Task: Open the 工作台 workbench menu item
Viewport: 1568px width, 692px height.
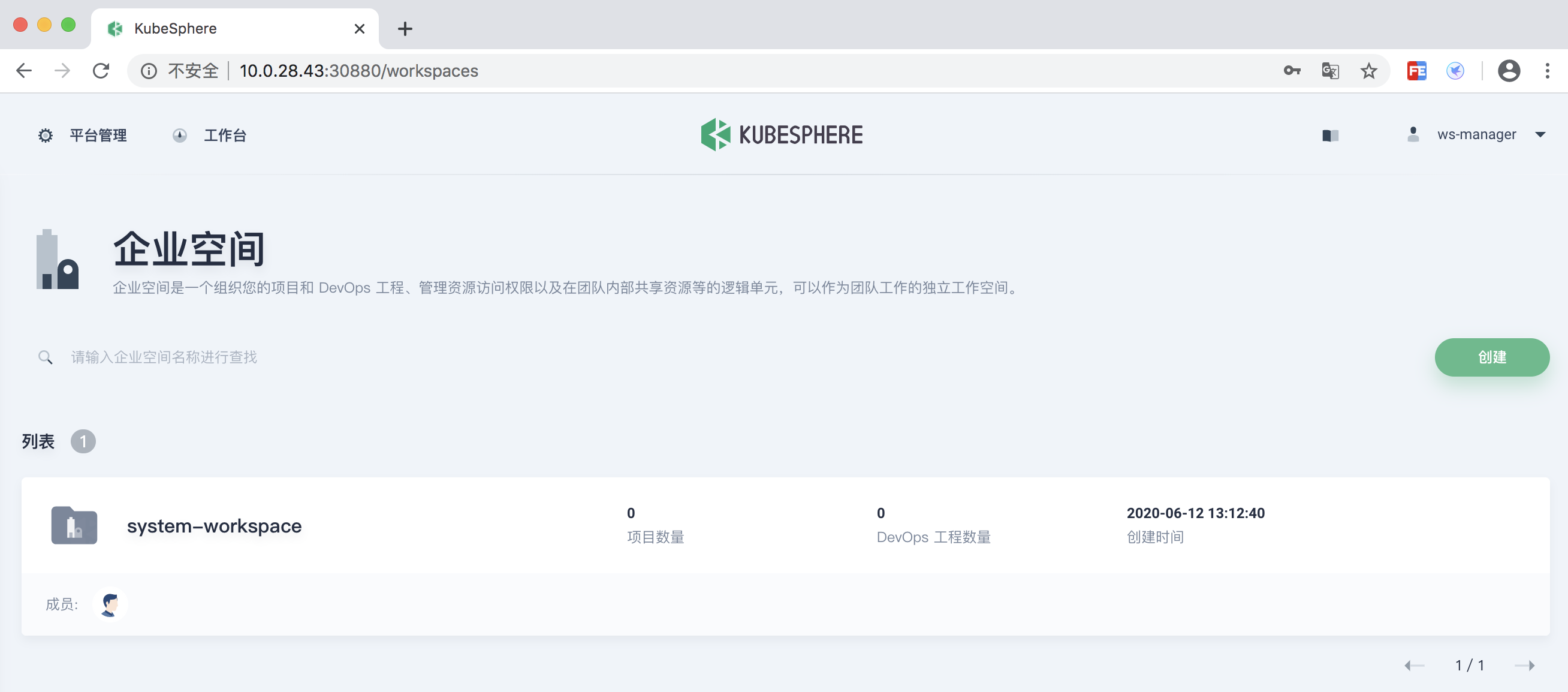Action: [x=210, y=136]
